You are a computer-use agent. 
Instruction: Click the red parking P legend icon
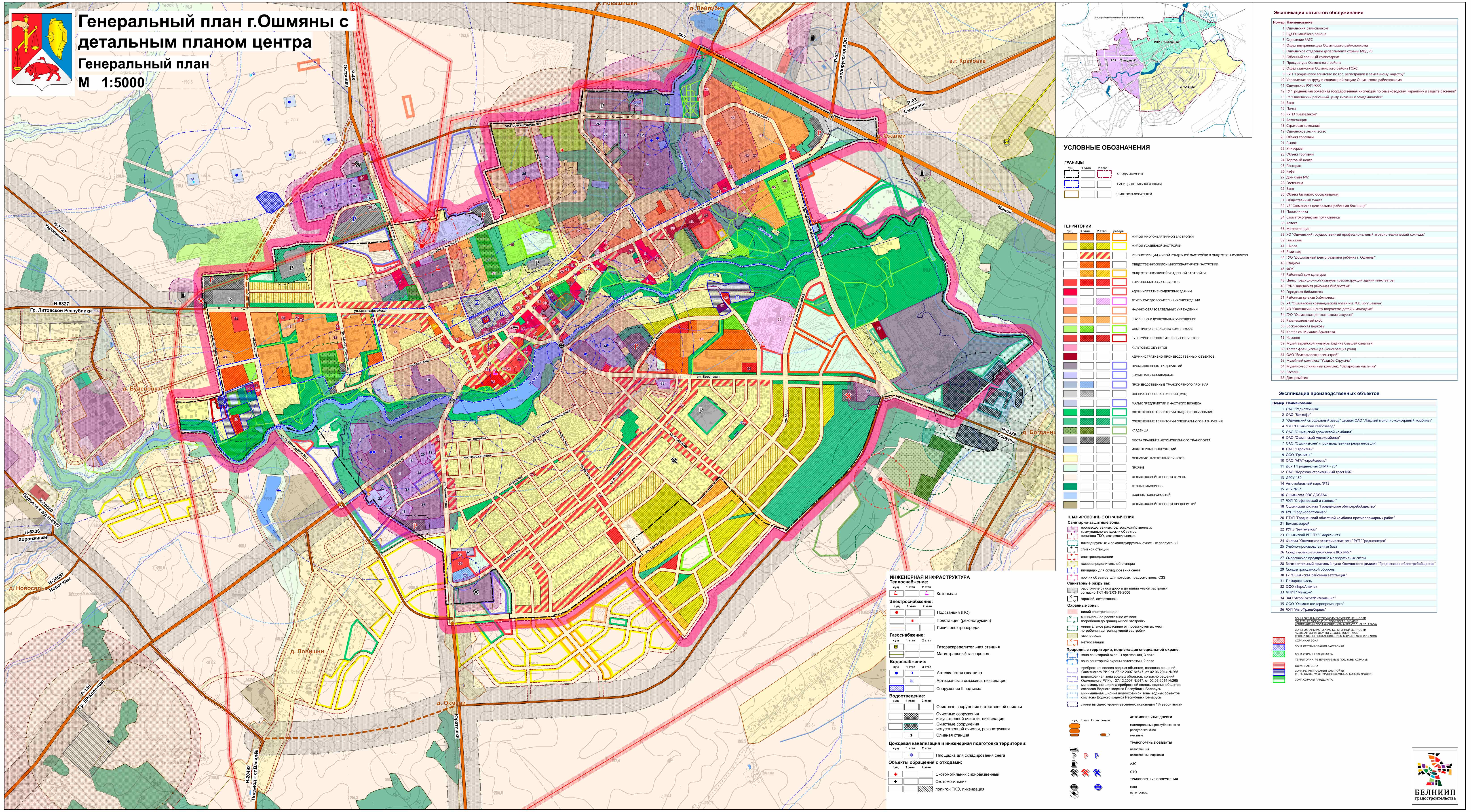point(1086,755)
